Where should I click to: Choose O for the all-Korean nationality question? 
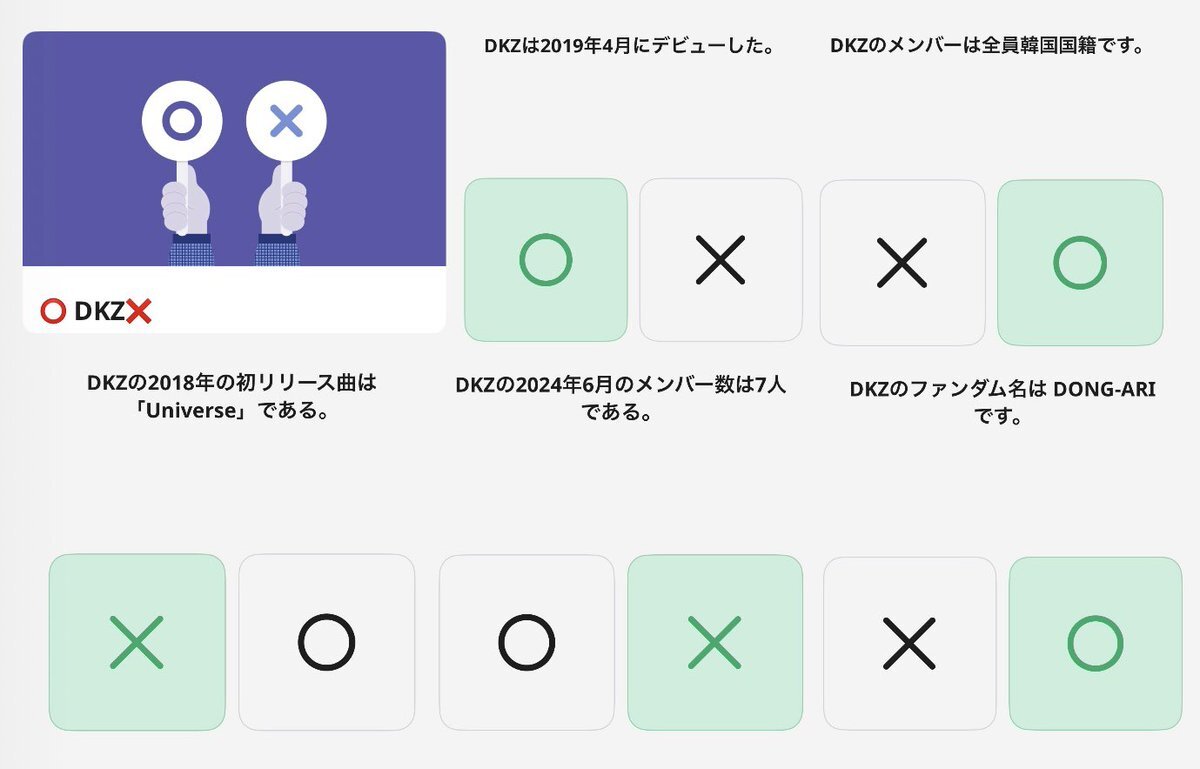[1080, 263]
